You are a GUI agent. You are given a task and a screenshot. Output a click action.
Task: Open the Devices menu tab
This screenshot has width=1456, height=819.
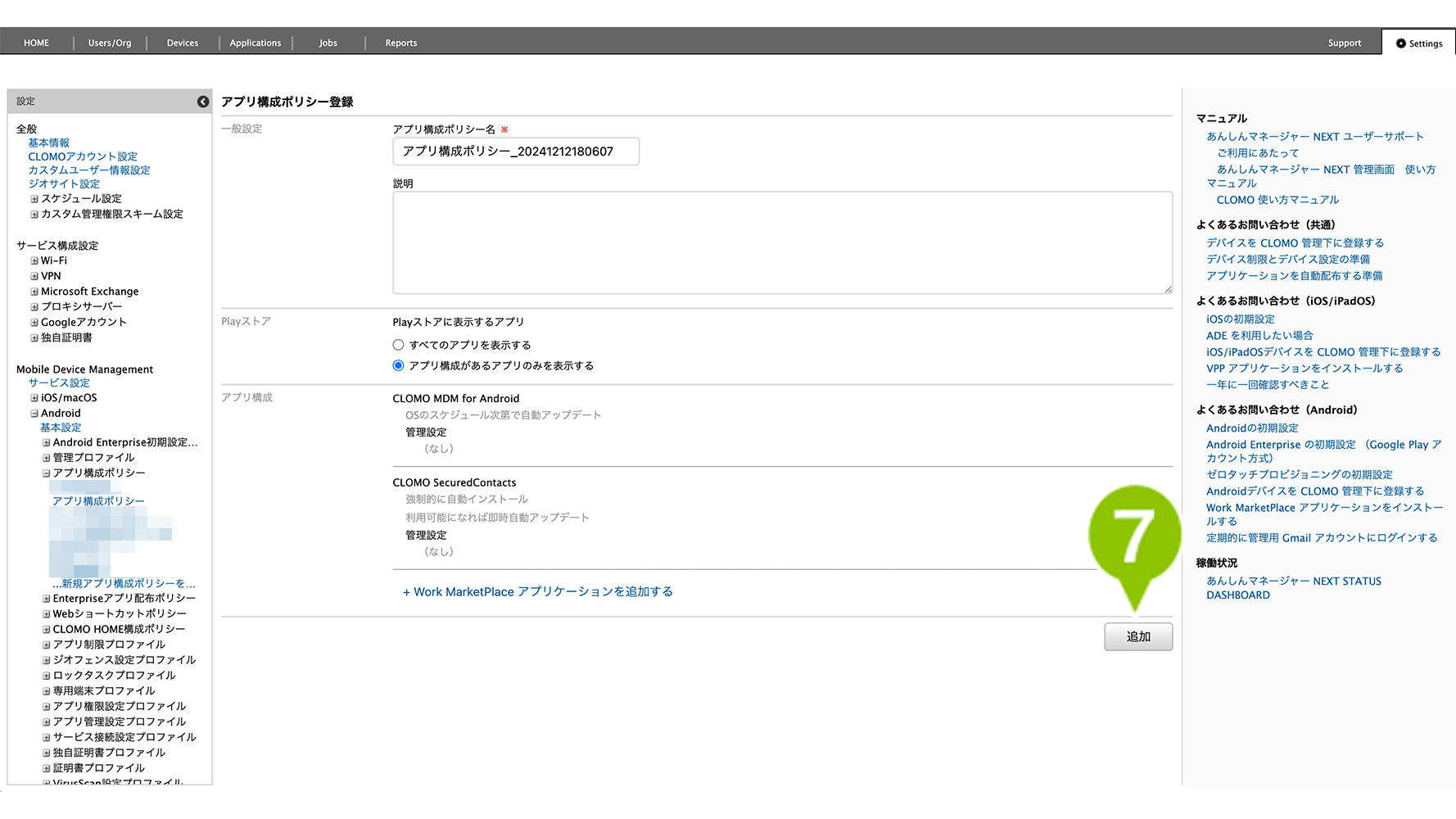coord(183,43)
